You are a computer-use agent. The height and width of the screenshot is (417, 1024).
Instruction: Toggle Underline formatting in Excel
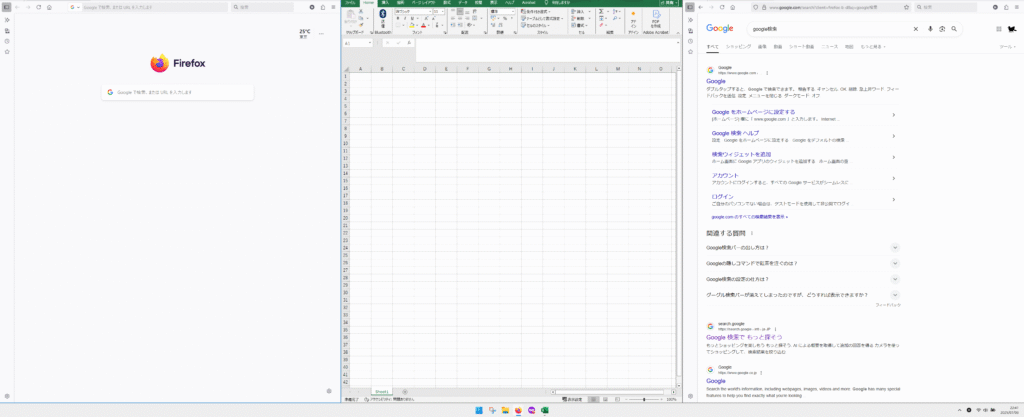[x=413, y=18]
